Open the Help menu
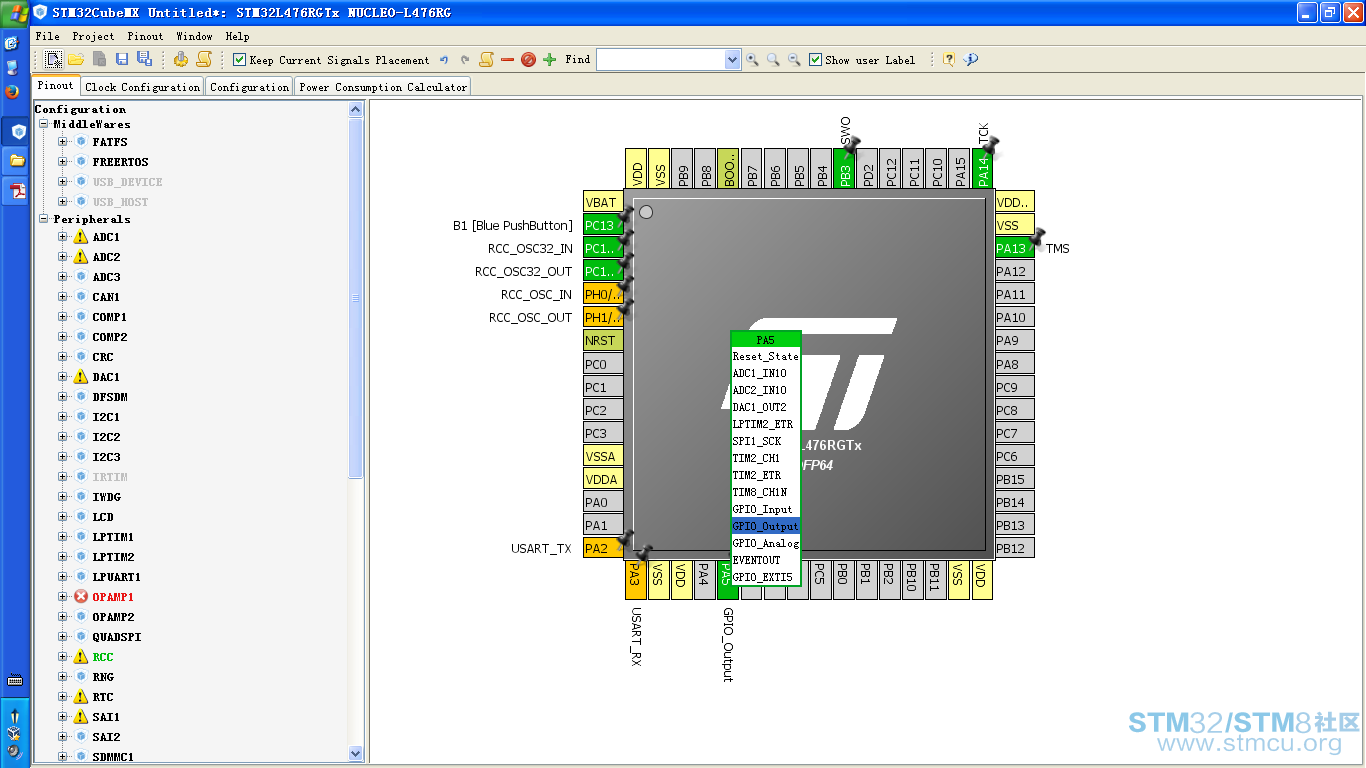This screenshot has width=1366, height=768. click(x=237, y=36)
